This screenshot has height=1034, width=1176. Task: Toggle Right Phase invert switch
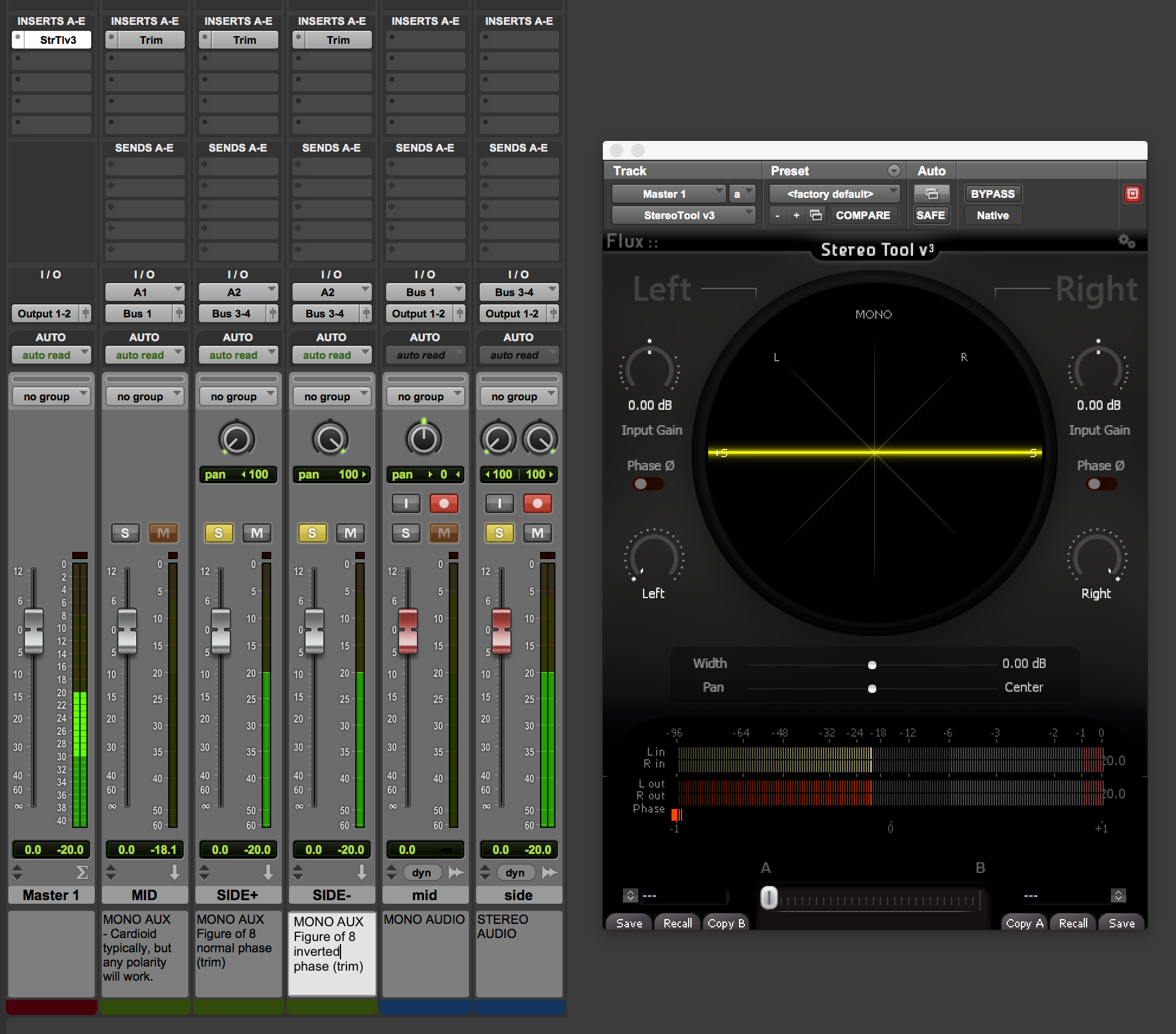[x=1101, y=484]
